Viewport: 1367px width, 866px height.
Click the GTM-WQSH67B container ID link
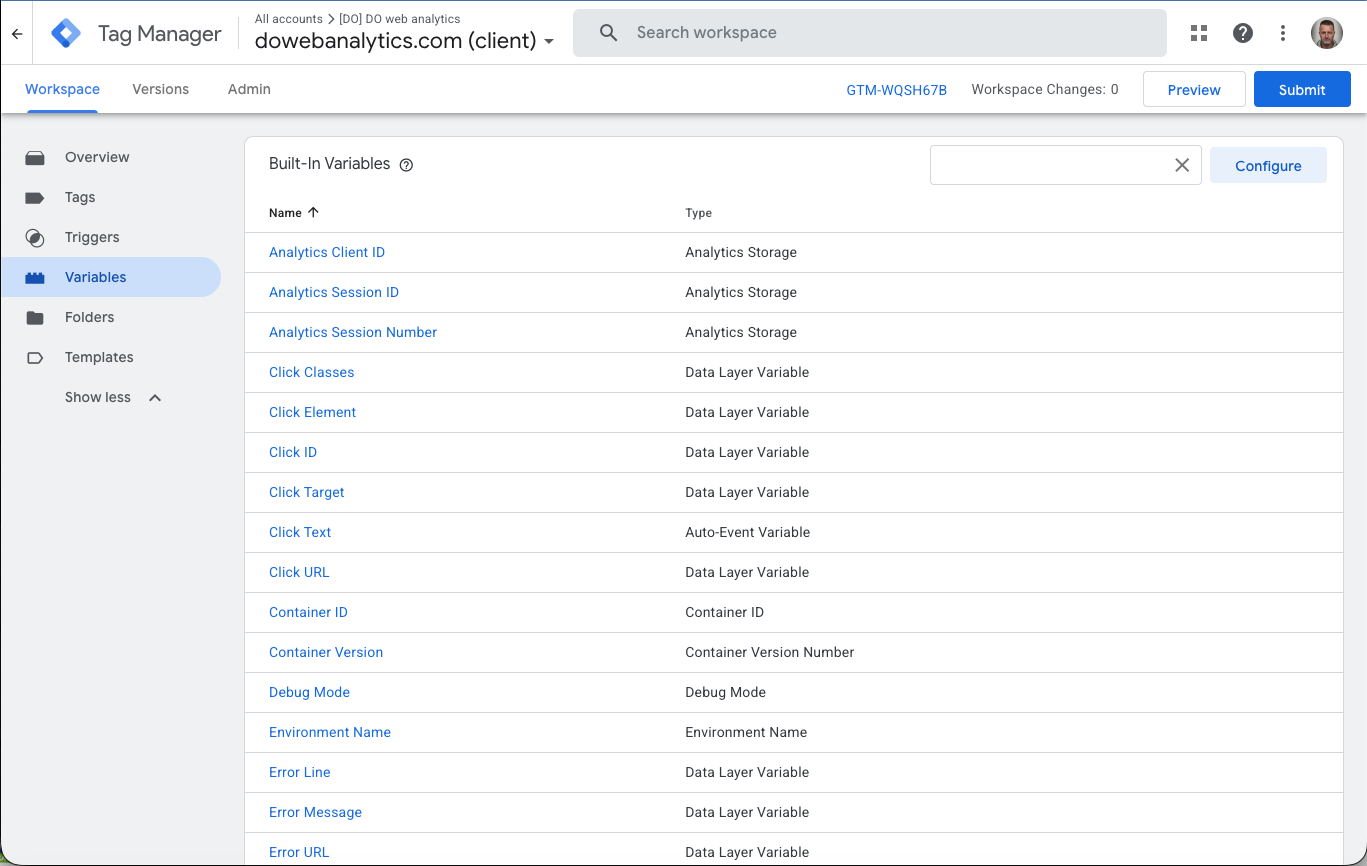pos(896,89)
